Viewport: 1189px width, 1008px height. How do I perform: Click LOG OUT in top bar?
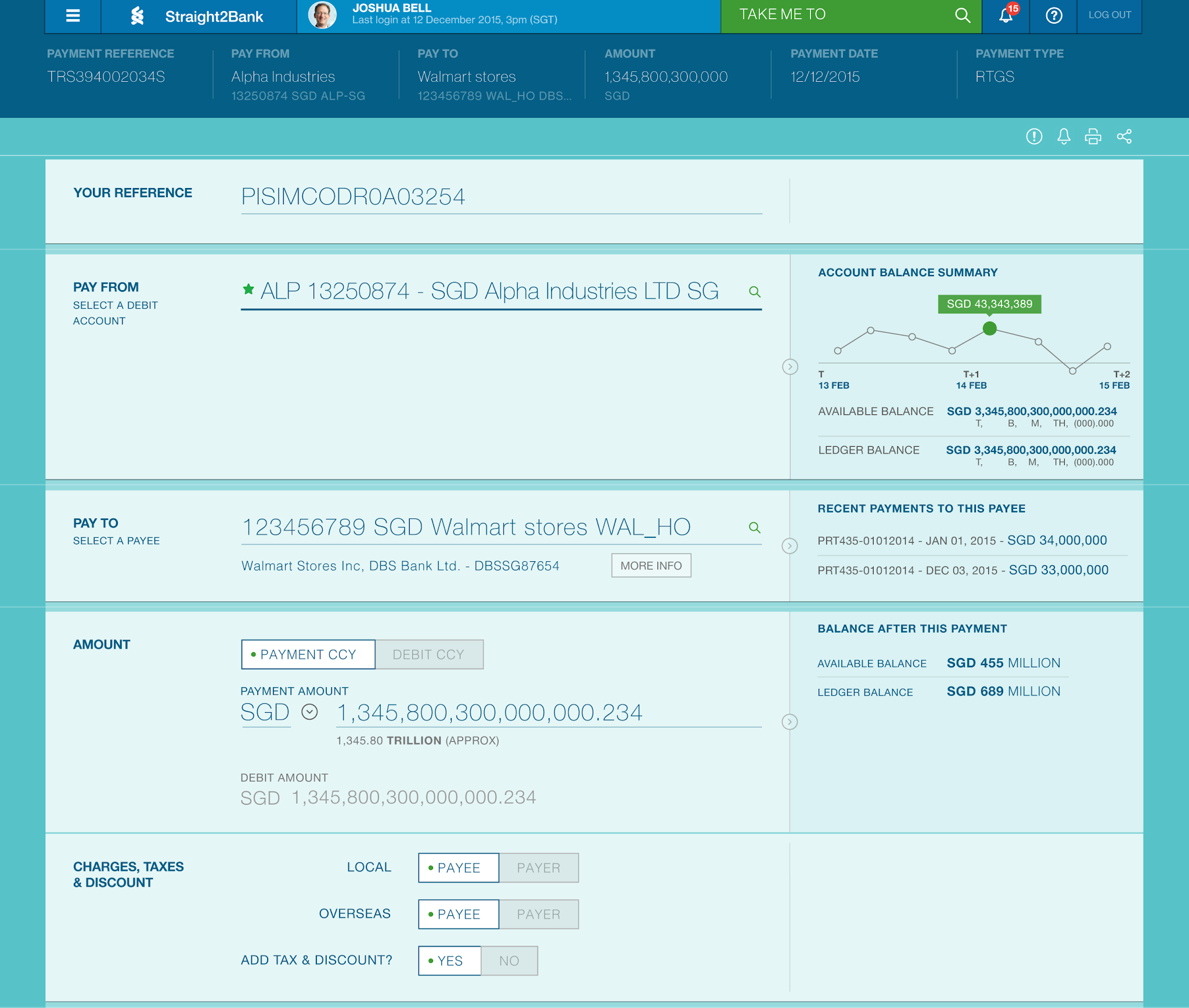1109,15
